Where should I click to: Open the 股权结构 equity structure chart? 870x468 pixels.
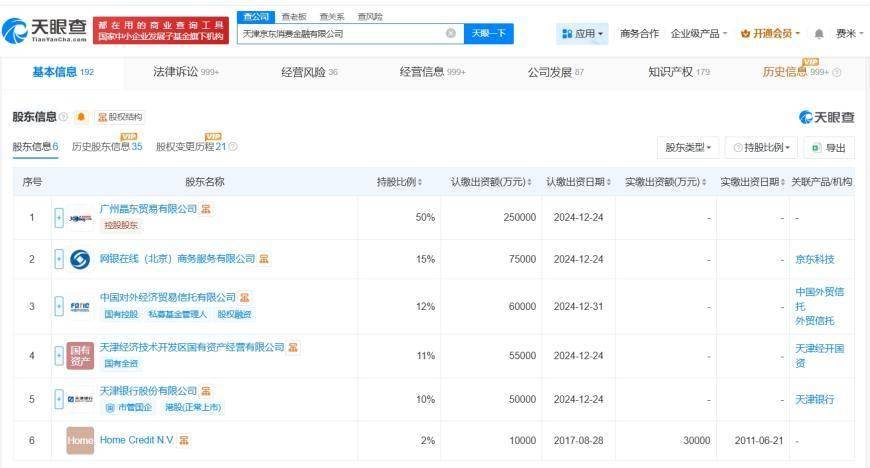[120, 117]
